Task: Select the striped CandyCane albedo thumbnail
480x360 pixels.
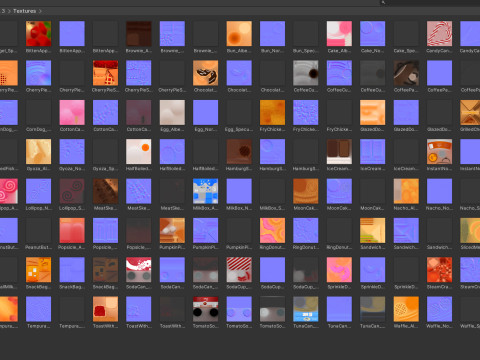Action: 439,34
